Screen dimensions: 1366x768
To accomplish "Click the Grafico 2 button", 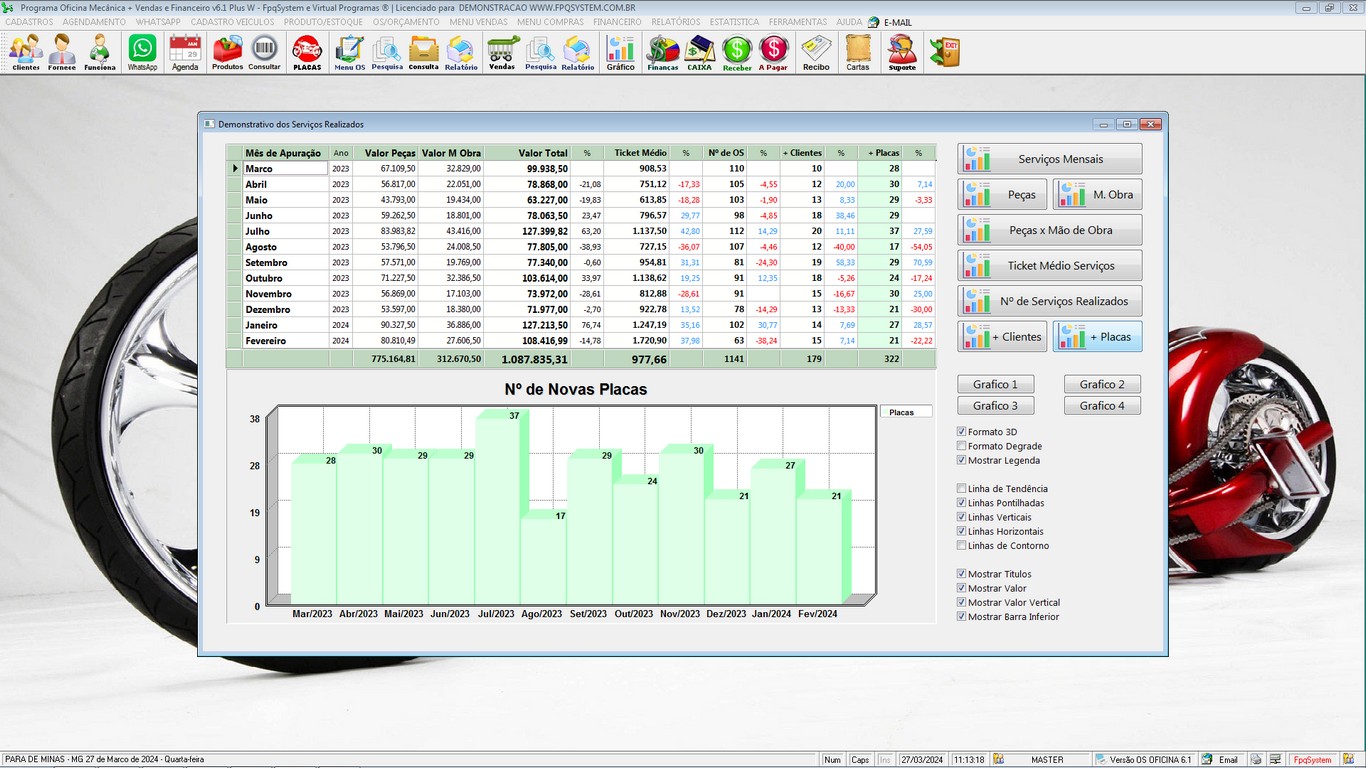I will [x=1102, y=384].
